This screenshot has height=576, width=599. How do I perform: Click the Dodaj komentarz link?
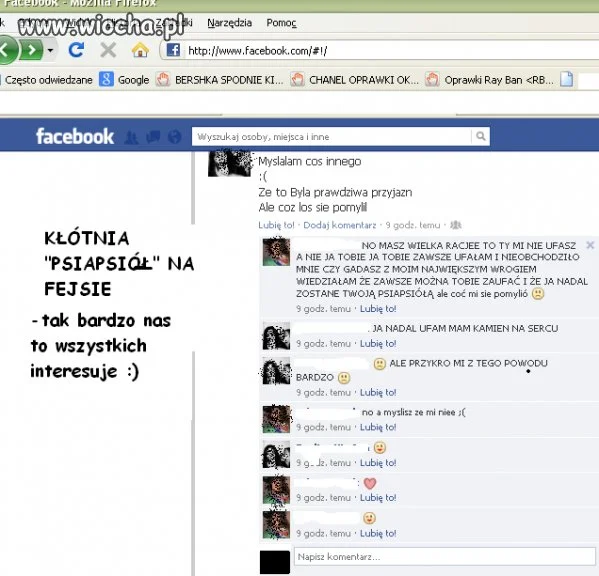(x=340, y=225)
